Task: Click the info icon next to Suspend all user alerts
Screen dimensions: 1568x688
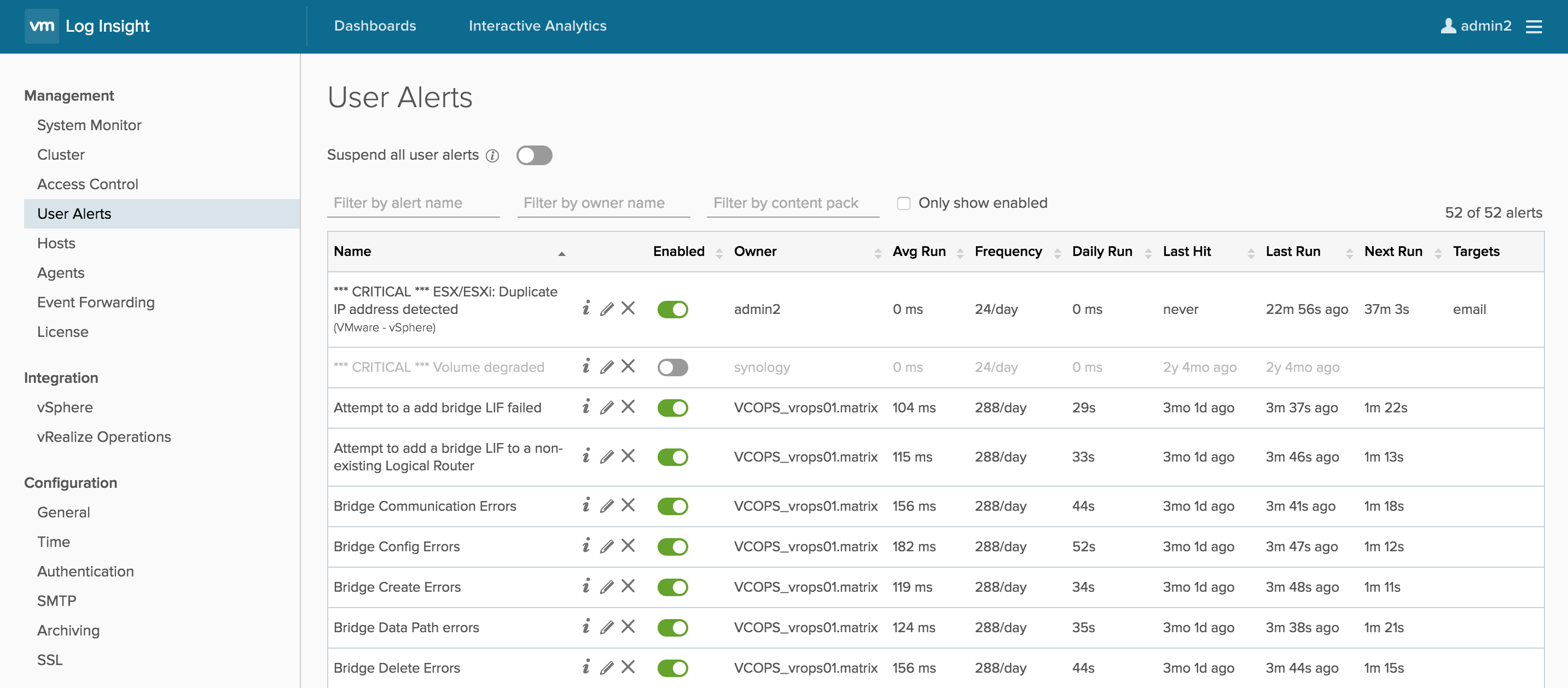Action: [492, 156]
